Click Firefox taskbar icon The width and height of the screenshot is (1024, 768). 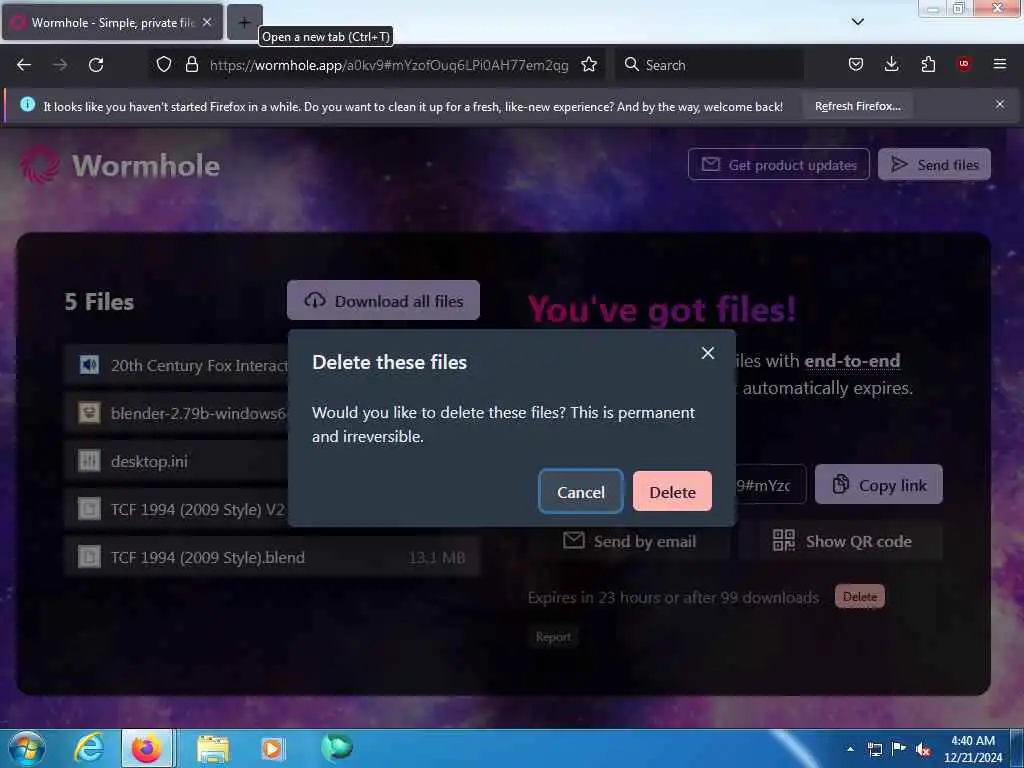tap(147, 748)
